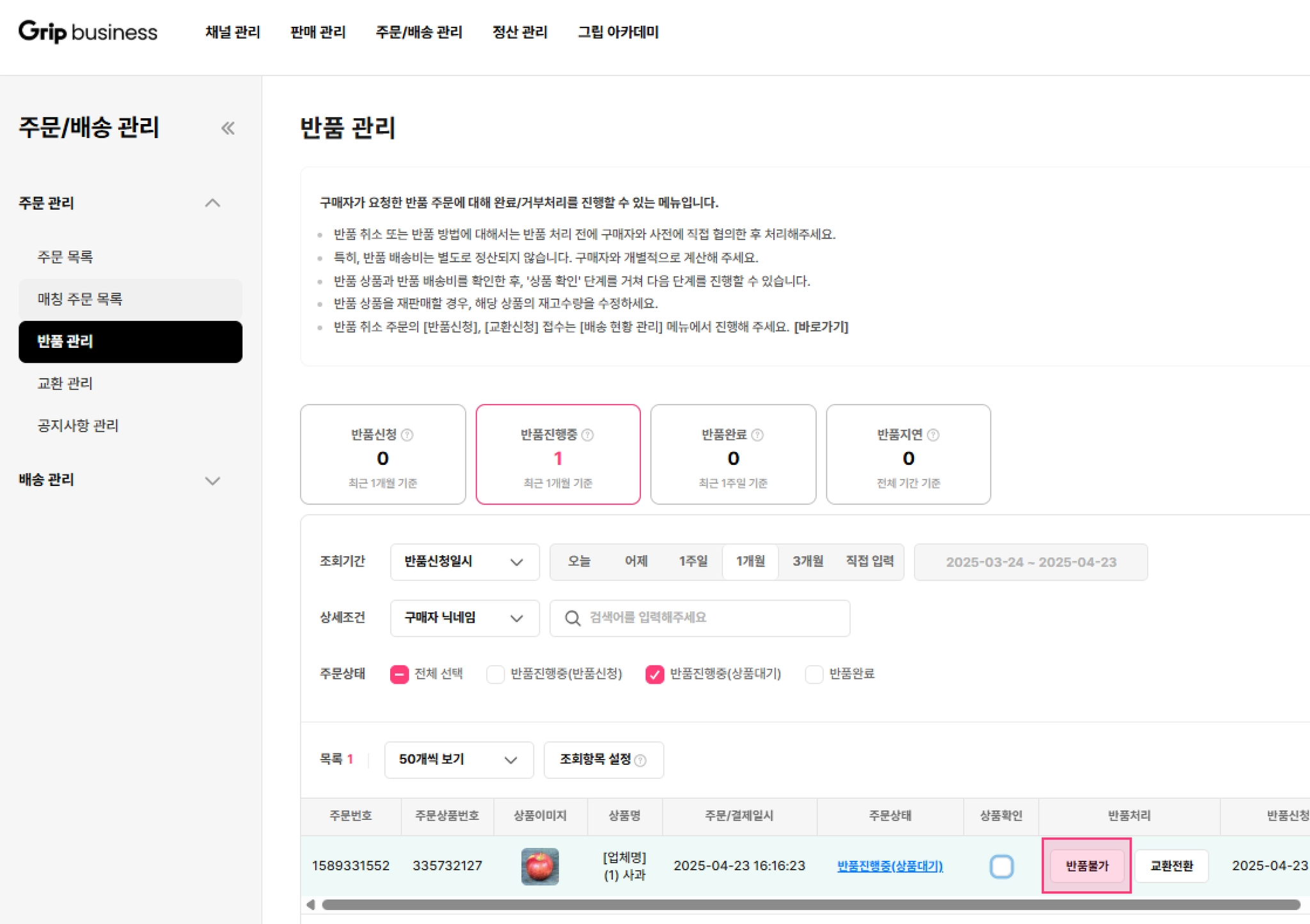The width and height of the screenshot is (1310, 924).
Task: Uncheck the 반품진행중(상품대기) checkbox
Action: coord(654,674)
